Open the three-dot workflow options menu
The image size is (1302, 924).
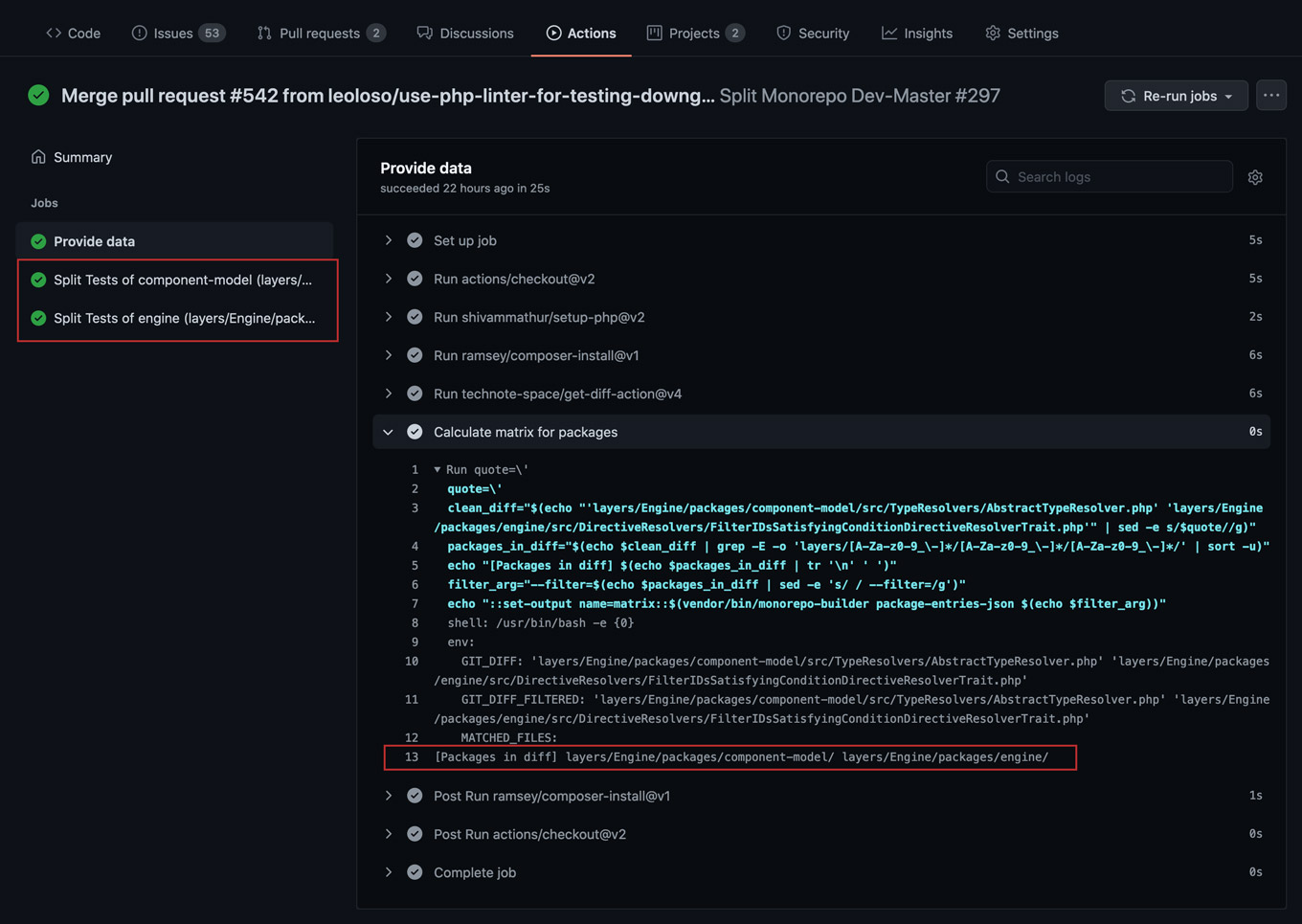click(1271, 95)
